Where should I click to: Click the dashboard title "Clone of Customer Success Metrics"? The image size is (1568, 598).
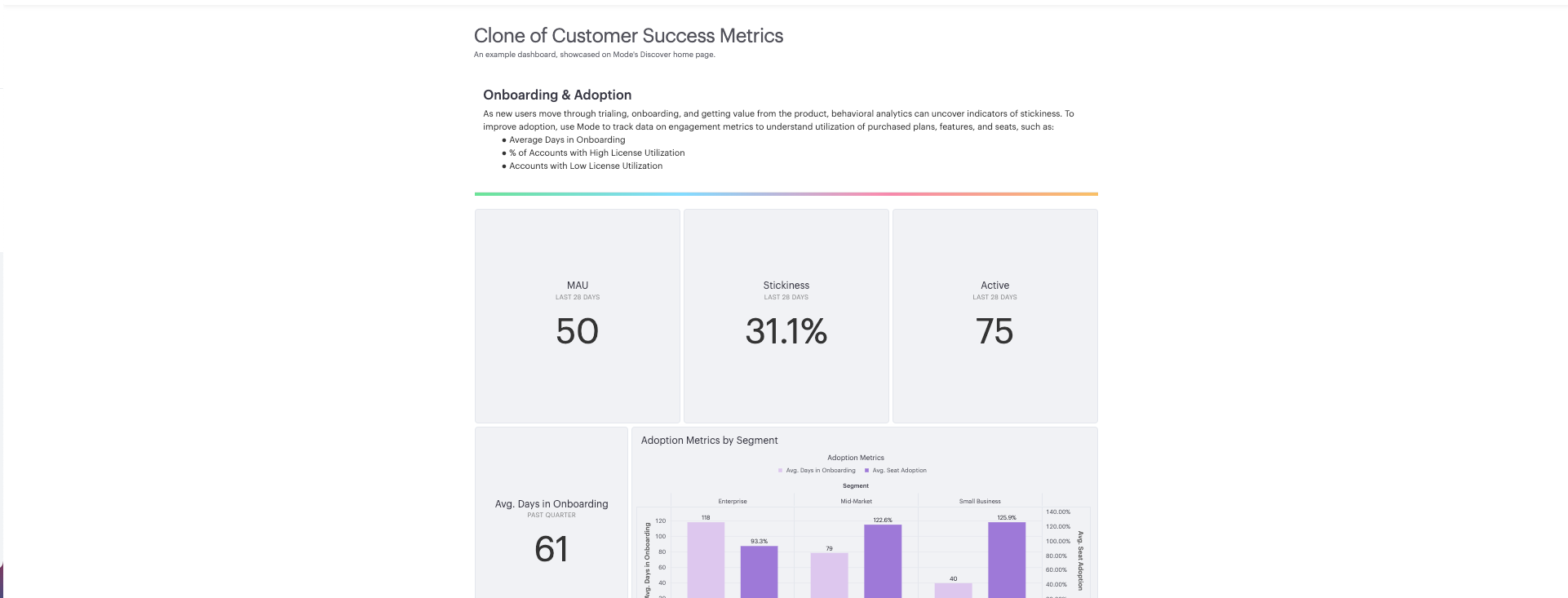pos(628,35)
